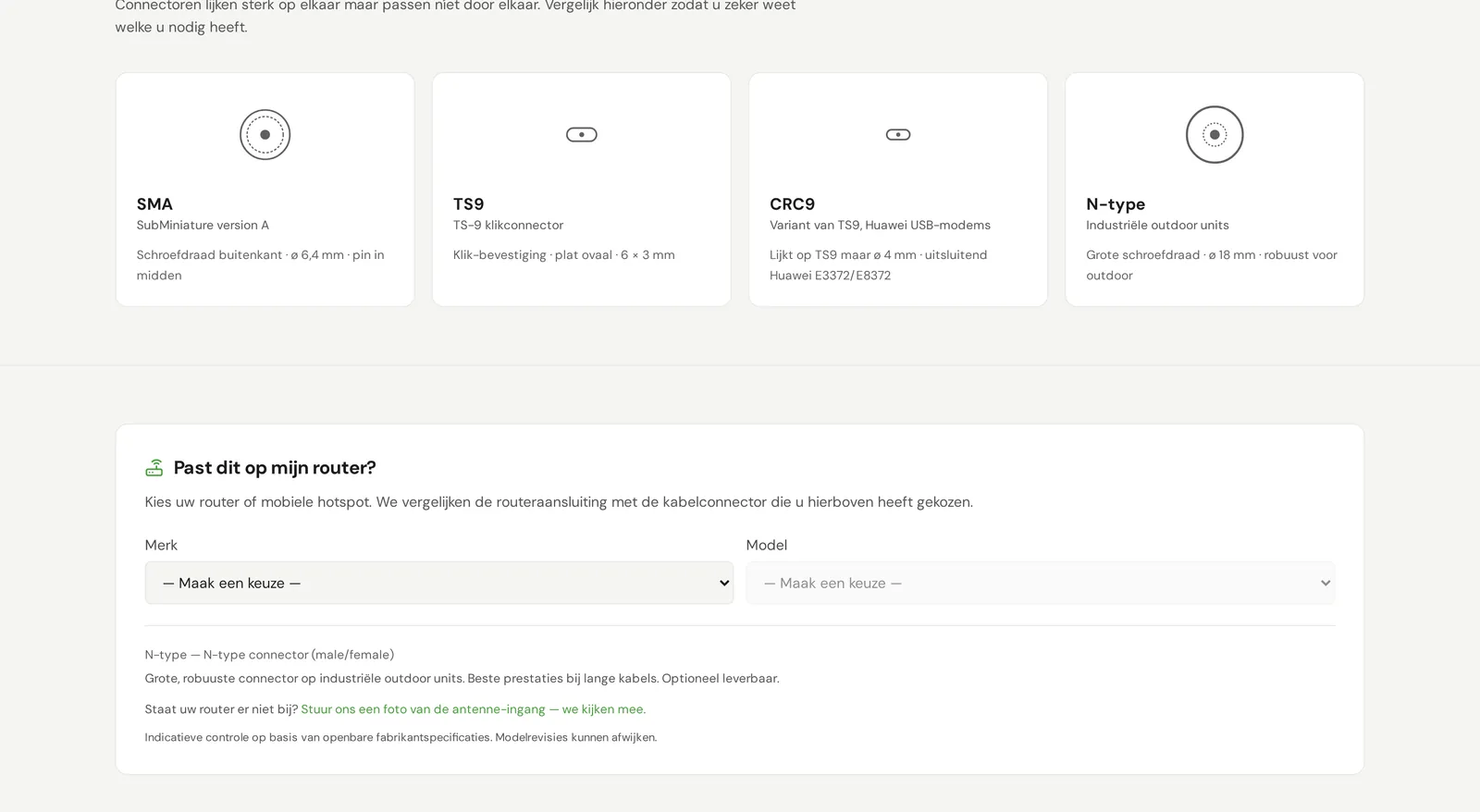Click the "Klik-bevestiging · plat ovaal" description
The image size is (1480, 812).
point(564,255)
